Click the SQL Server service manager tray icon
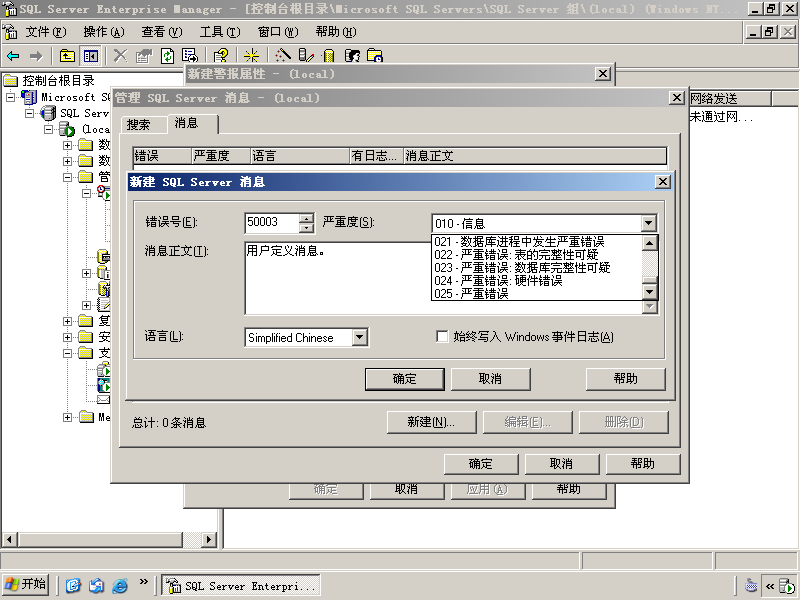The image size is (800, 600). (787, 586)
